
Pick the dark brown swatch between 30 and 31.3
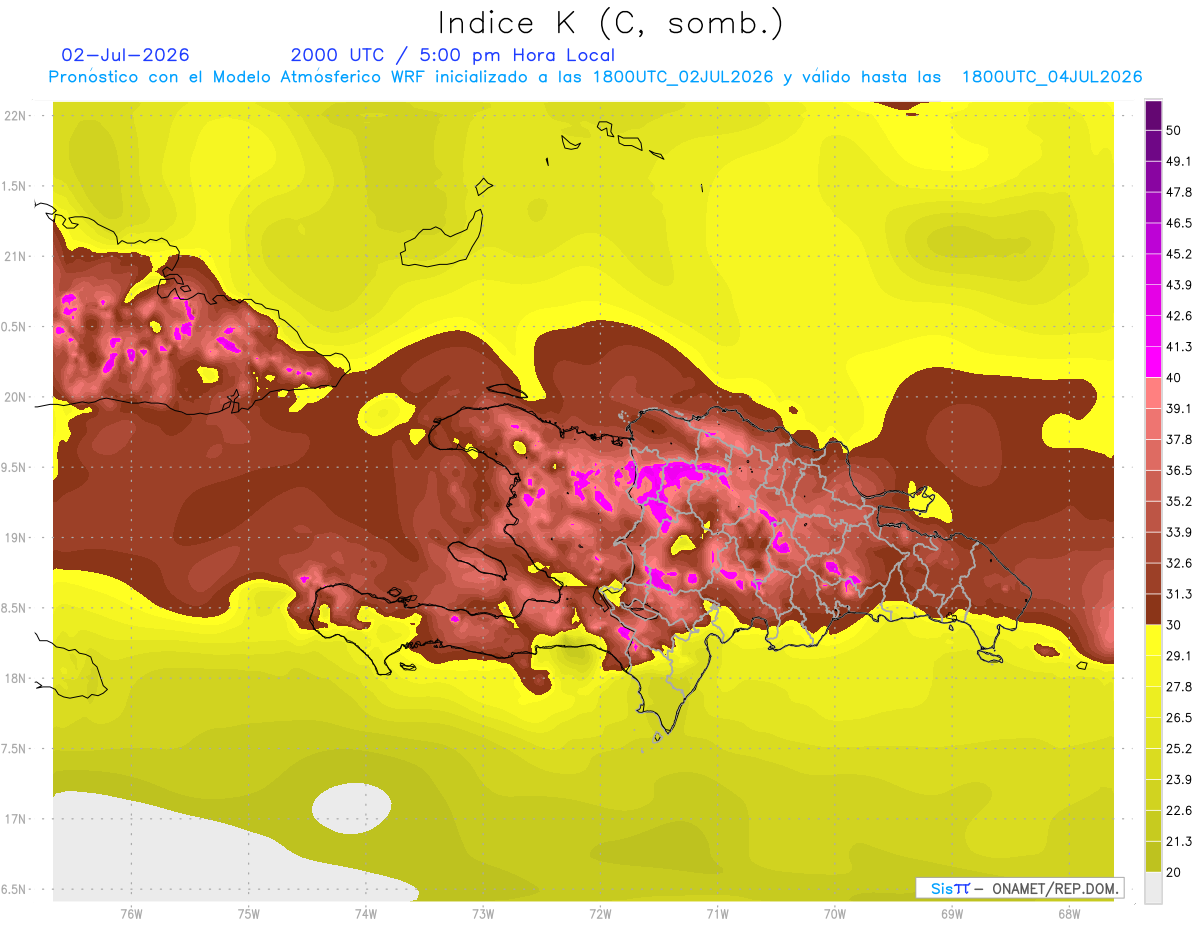[1154, 609]
